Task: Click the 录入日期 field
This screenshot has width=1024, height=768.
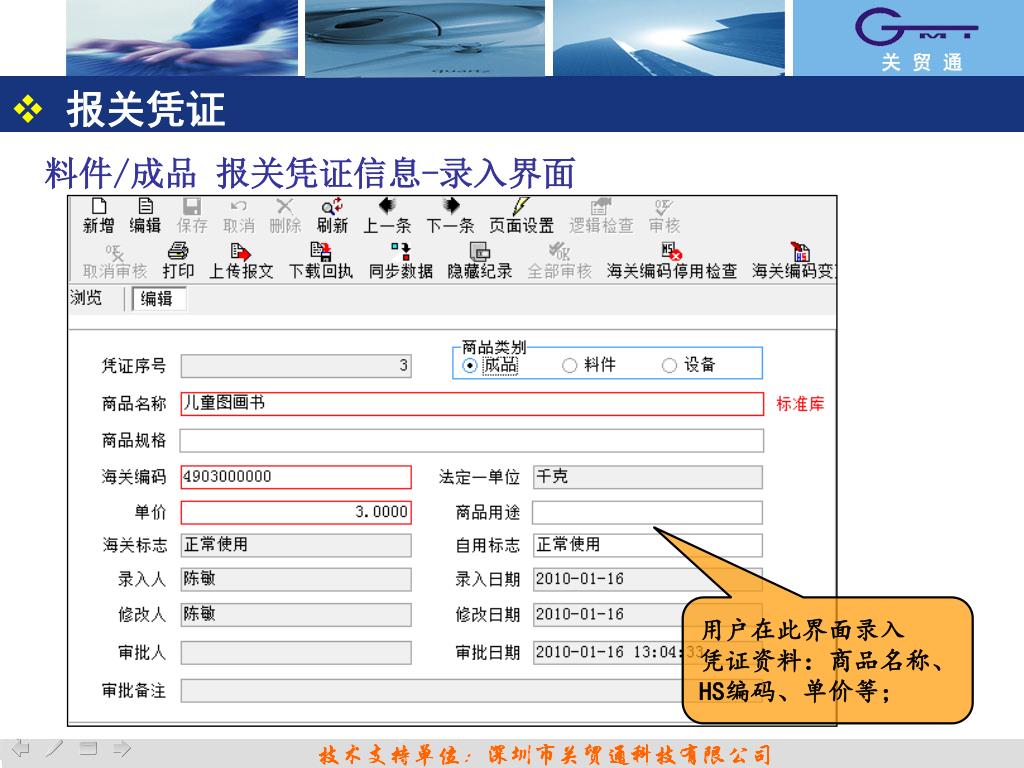Action: (647, 579)
